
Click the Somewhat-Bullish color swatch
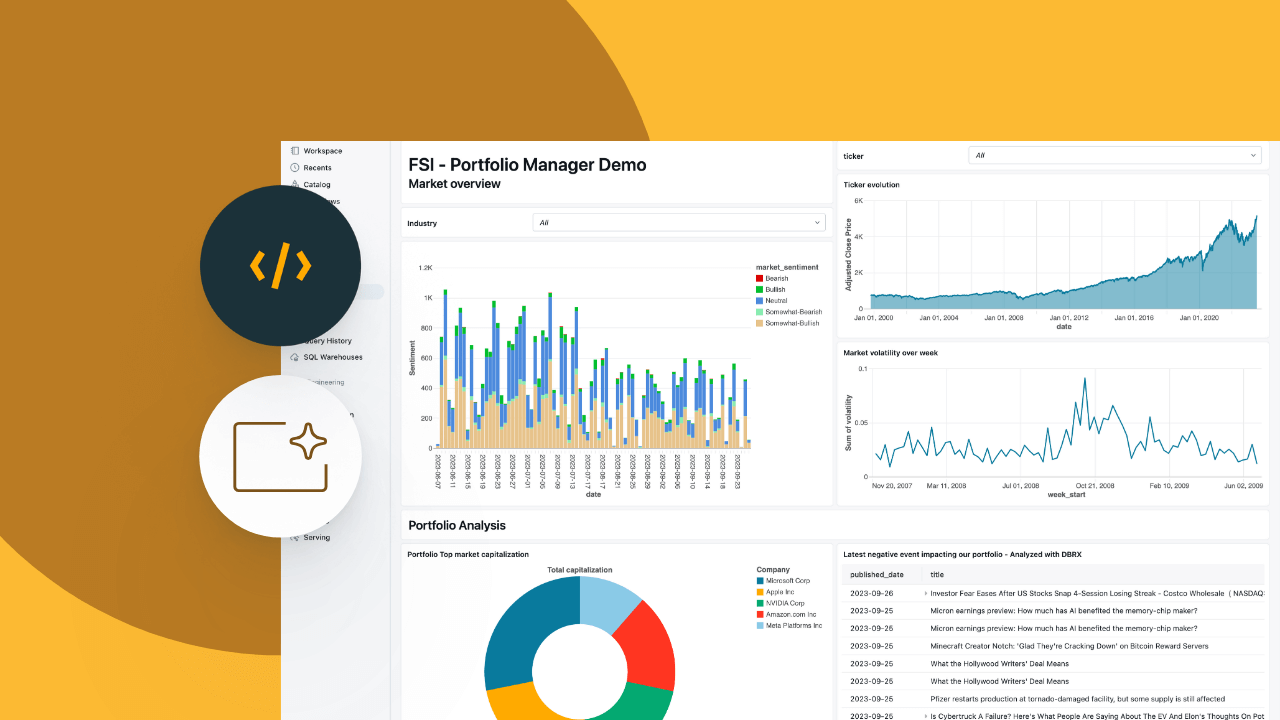pos(758,321)
